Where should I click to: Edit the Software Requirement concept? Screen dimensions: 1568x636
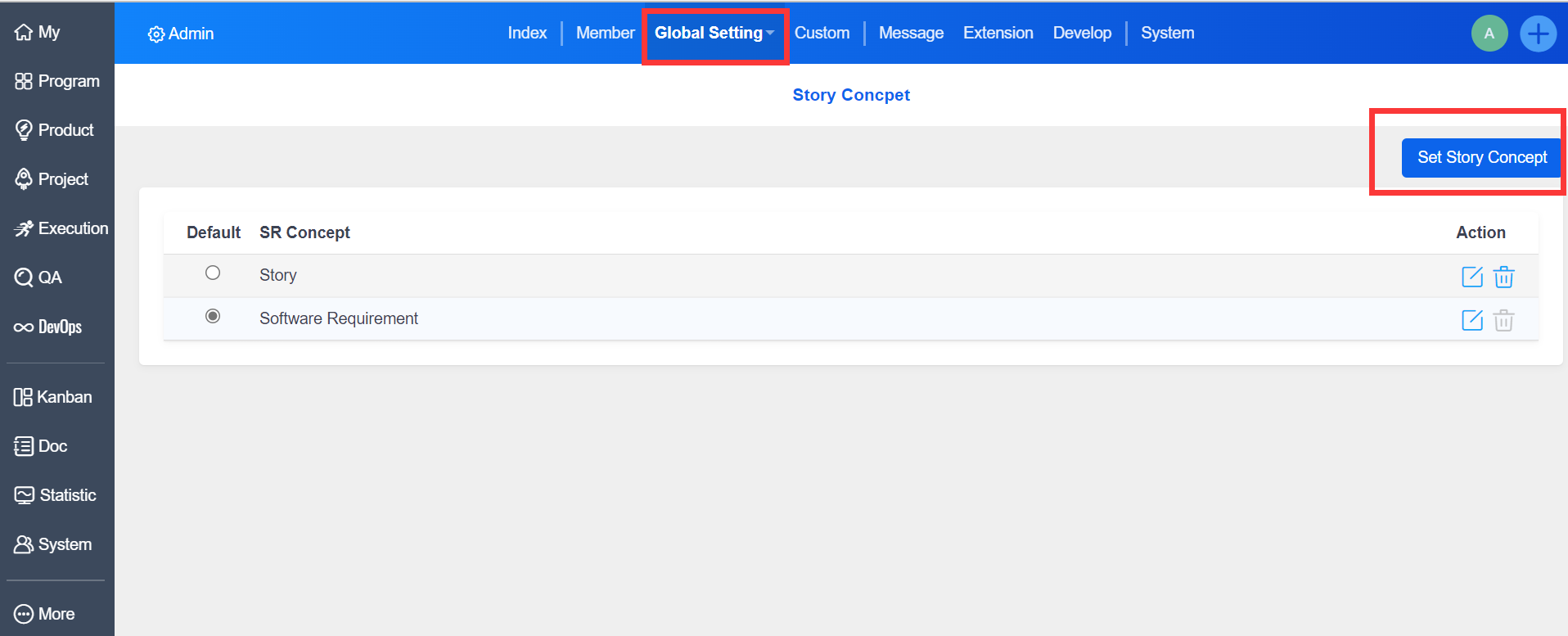[x=1471, y=320]
